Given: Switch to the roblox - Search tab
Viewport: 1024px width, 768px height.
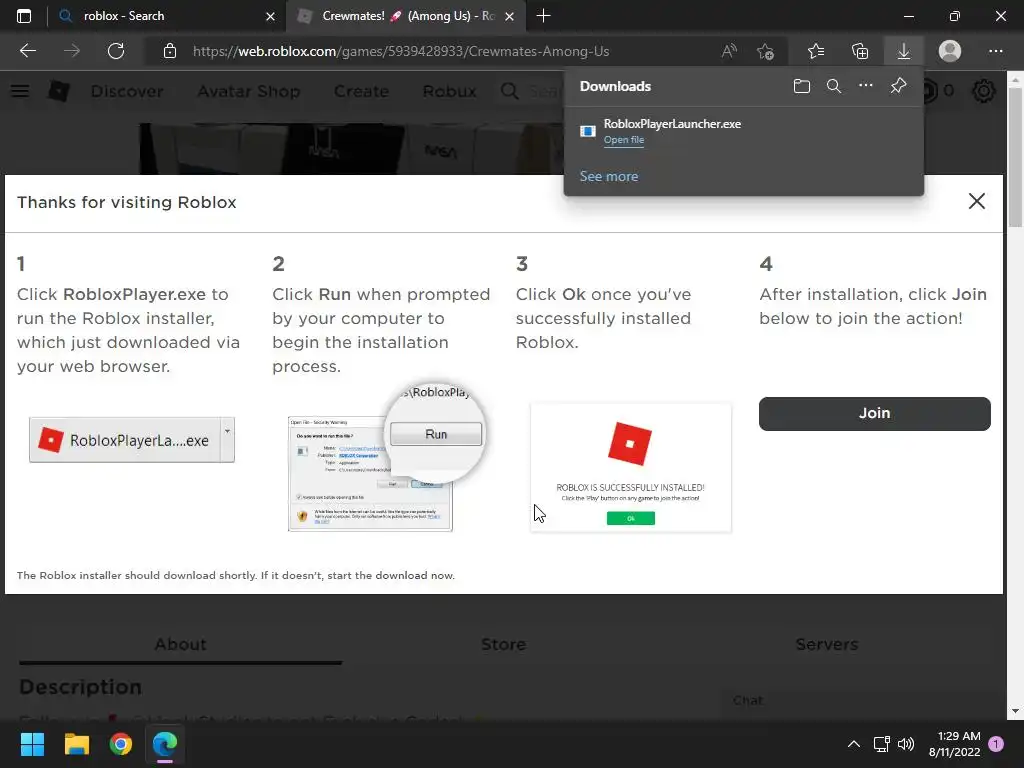Looking at the screenshot, I should 167,16.
